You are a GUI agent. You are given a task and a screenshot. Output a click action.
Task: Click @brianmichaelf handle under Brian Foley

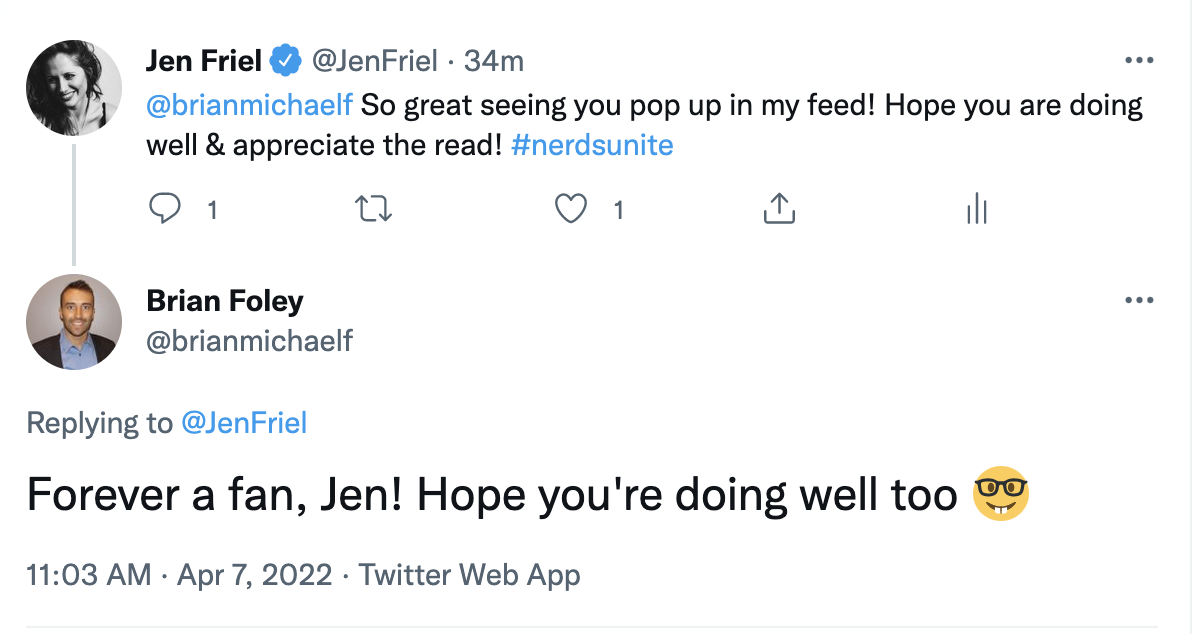[x=250, y=341]
